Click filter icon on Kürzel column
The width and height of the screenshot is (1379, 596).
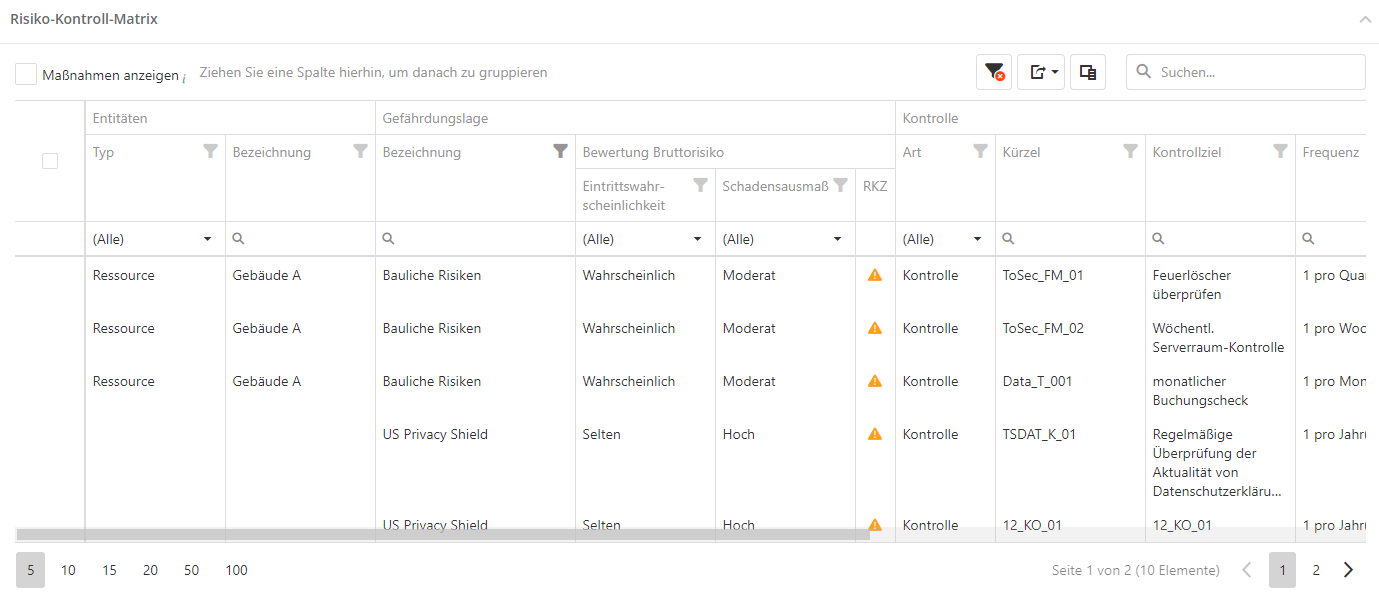[1130, 152]
